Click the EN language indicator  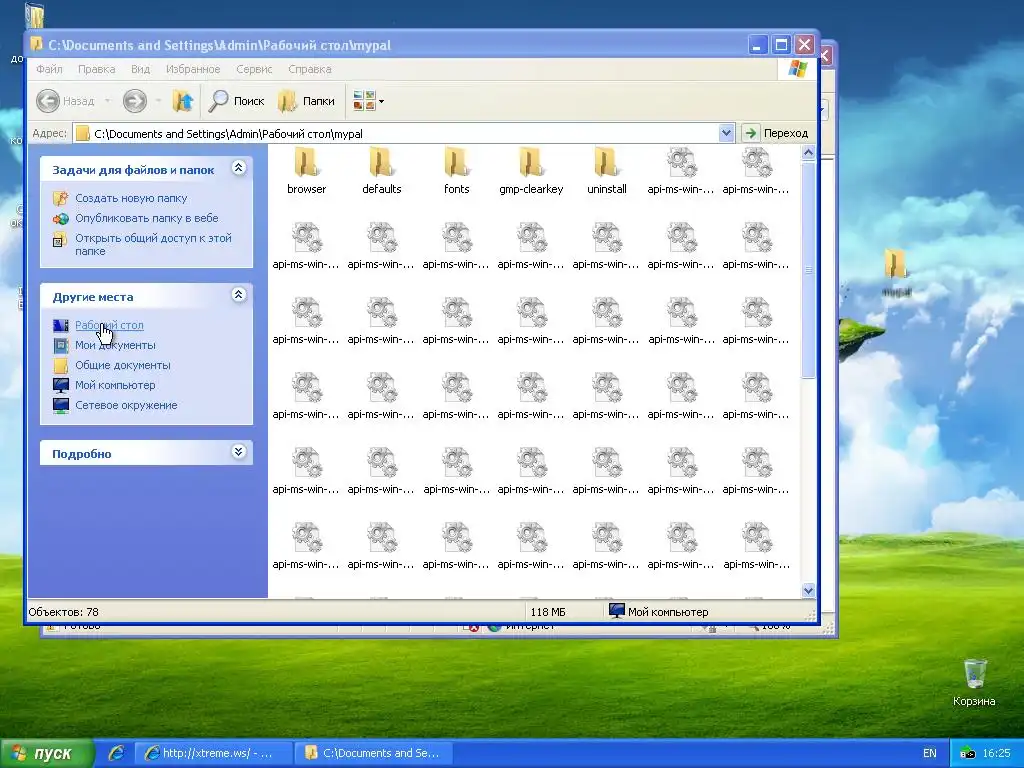pos(930,753)
